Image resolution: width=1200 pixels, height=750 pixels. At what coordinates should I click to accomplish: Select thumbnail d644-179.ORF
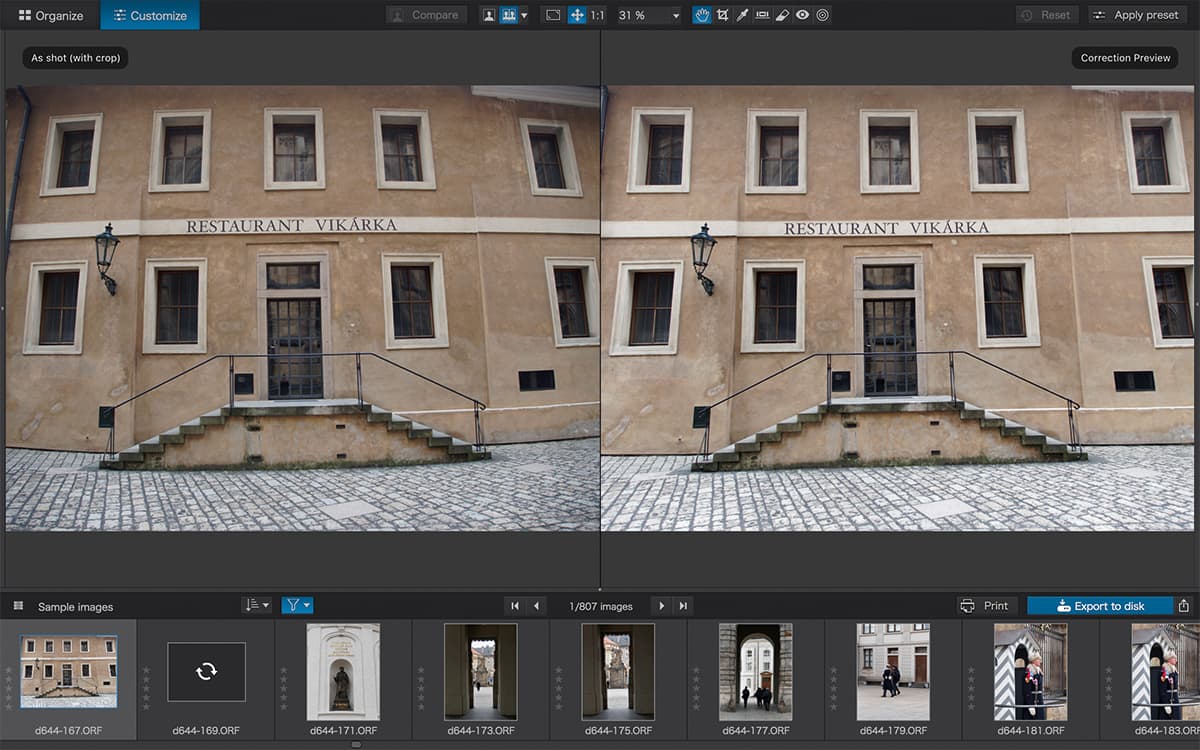[893, 672]
